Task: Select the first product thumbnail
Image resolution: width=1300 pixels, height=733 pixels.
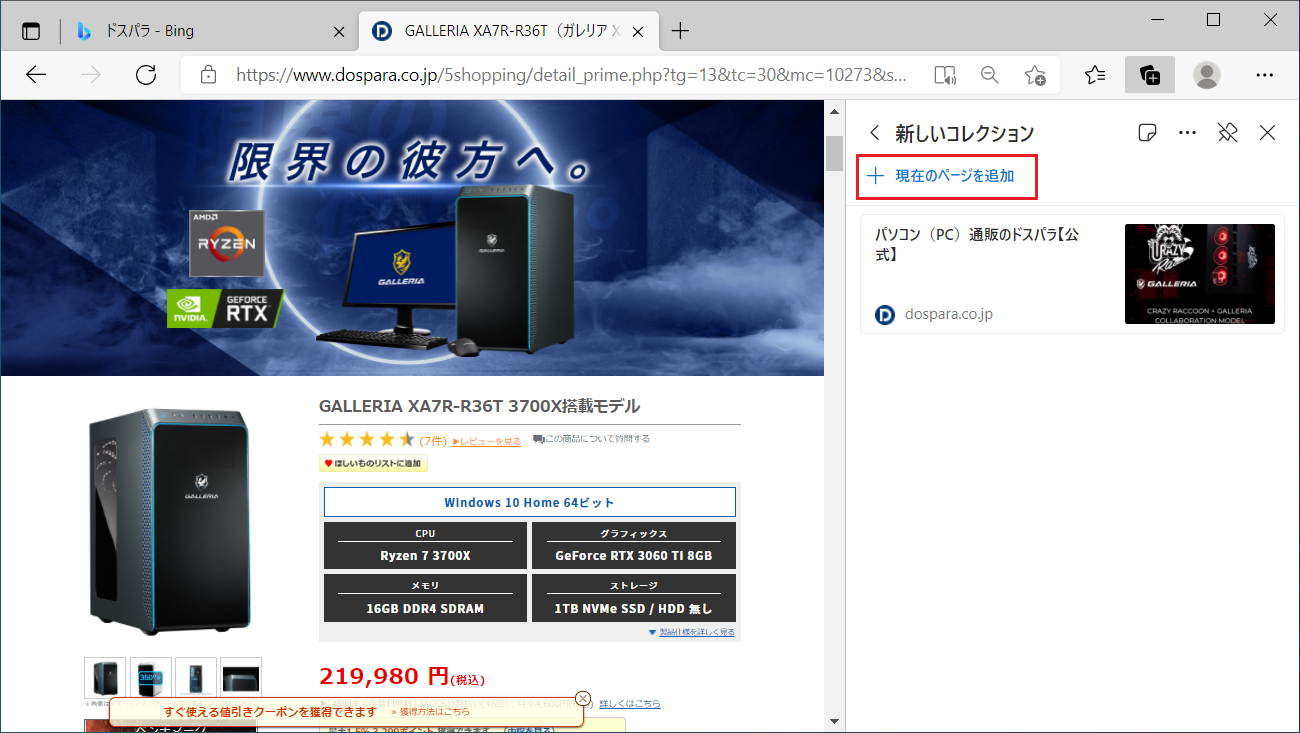Action: [x=105, y=677]
